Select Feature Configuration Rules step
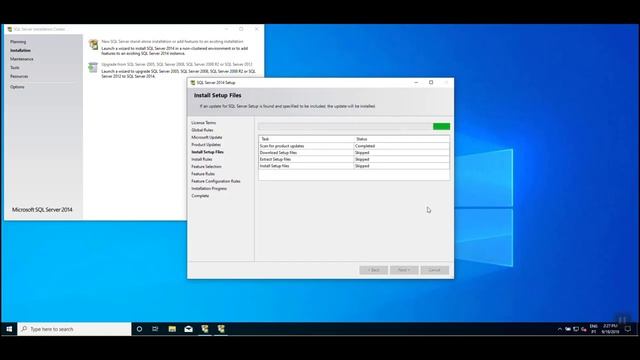 pyautogui.click(x=216, y=181)
